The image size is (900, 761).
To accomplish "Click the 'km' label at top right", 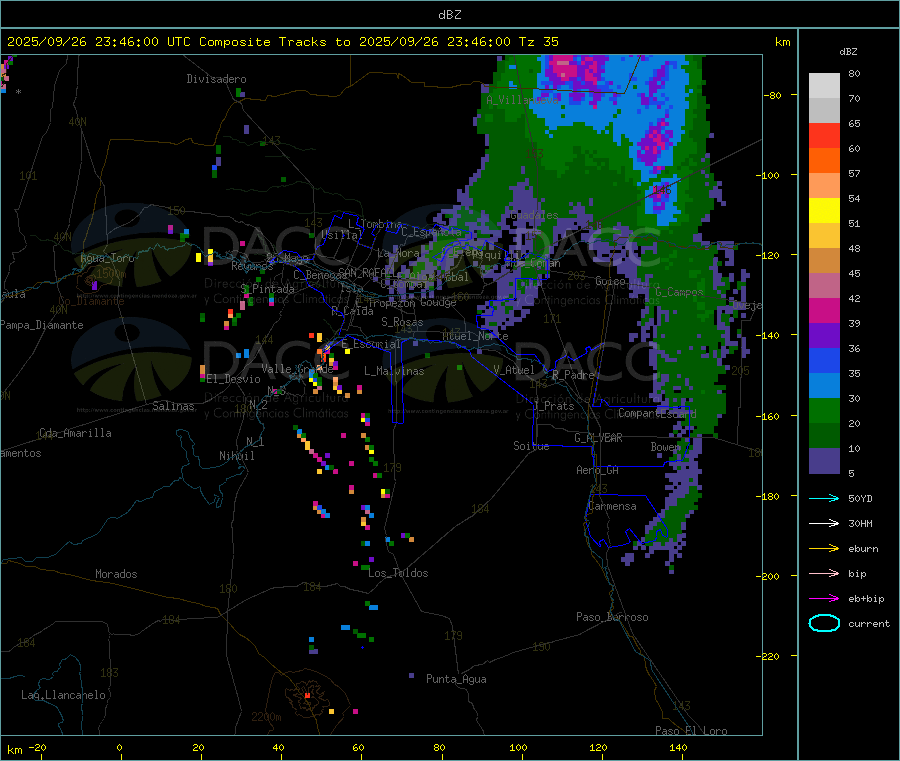I will pos(782,42).
